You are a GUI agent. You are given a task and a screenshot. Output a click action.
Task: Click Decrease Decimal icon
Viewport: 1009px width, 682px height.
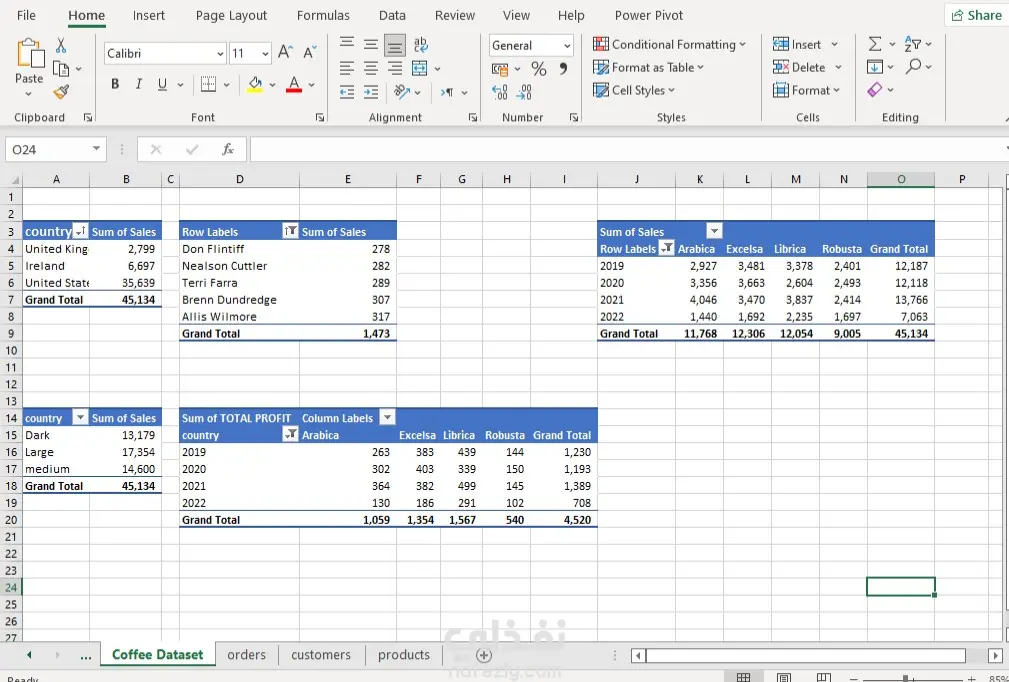pos(524,92)
